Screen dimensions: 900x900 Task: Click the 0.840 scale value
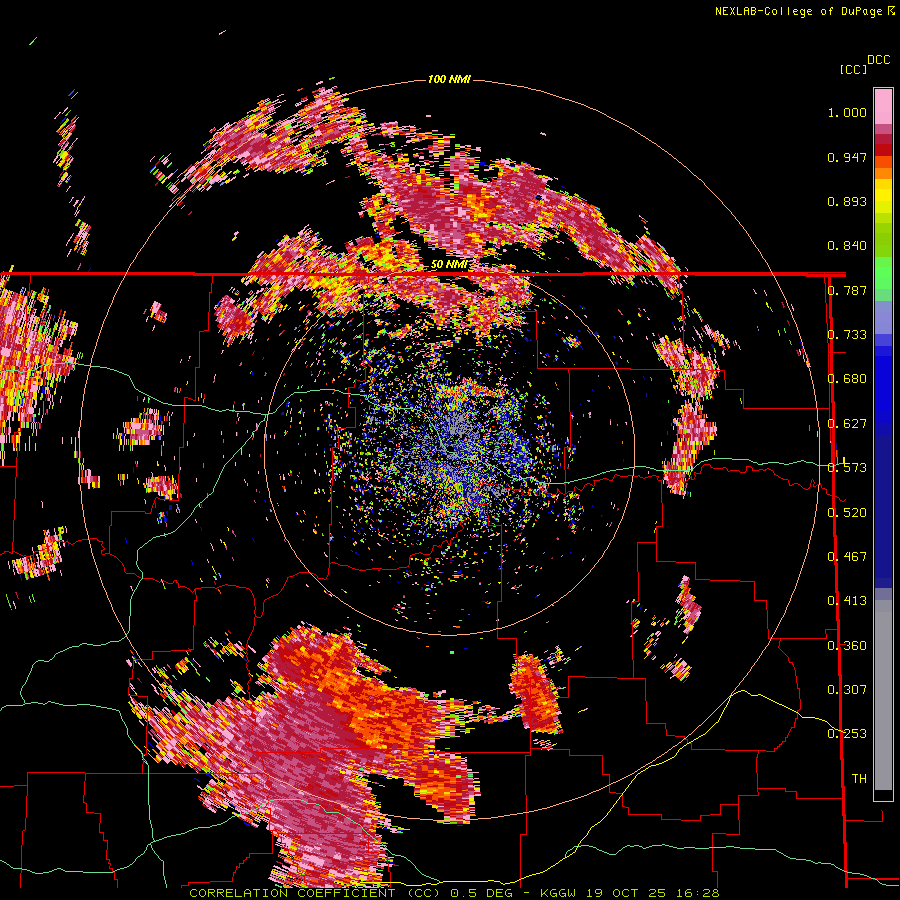click(x=847, y=246)
